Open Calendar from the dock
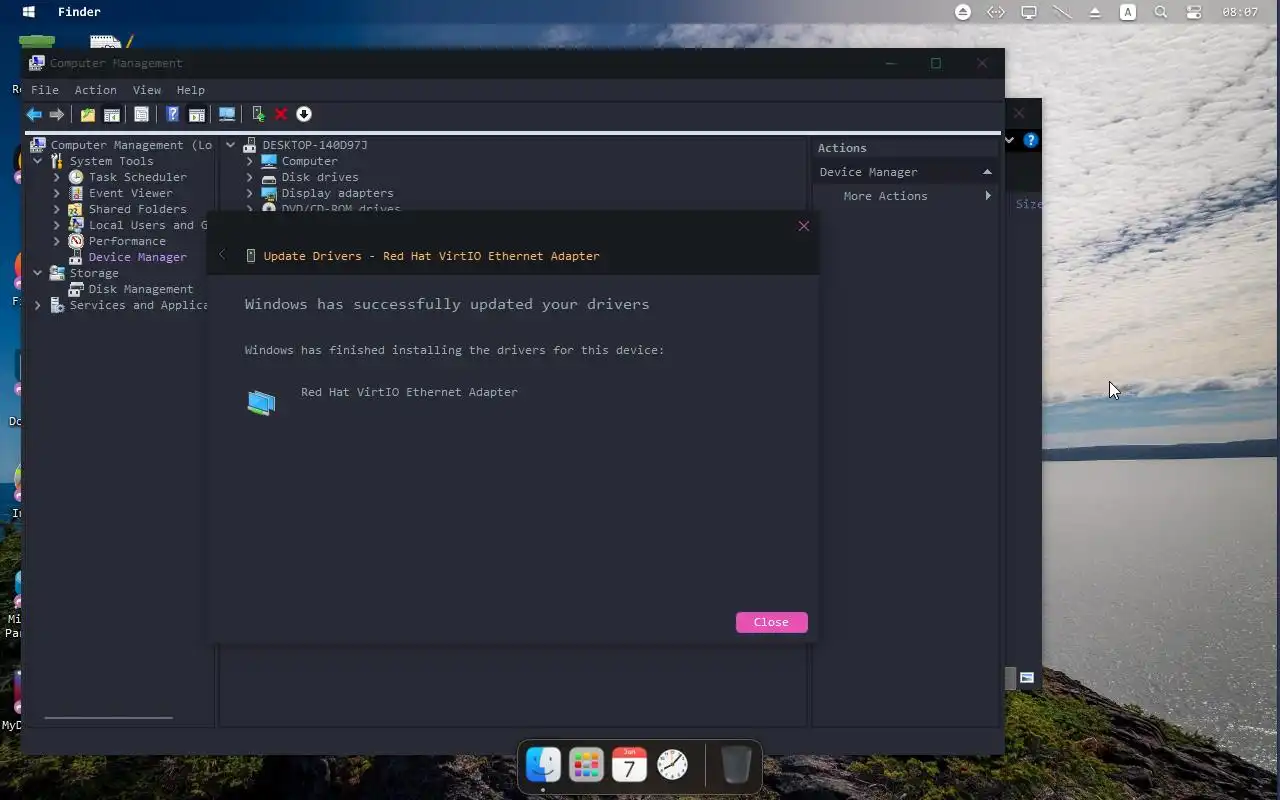Viewport: 1280px width, 800px height. (629, 765)
